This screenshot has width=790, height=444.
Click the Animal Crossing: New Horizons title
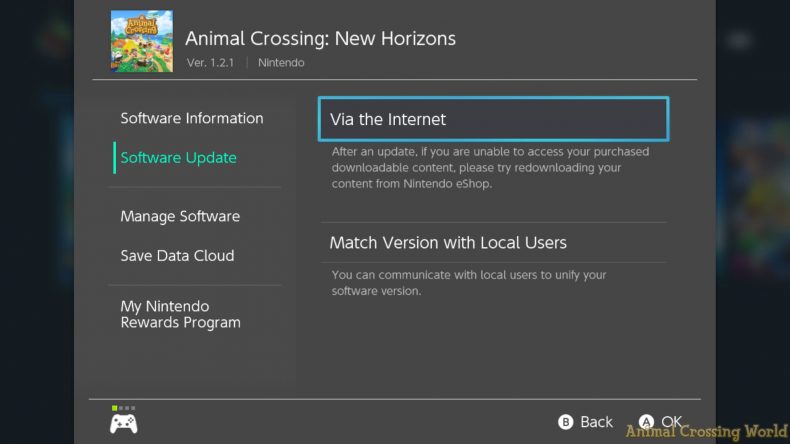(320, 38)
